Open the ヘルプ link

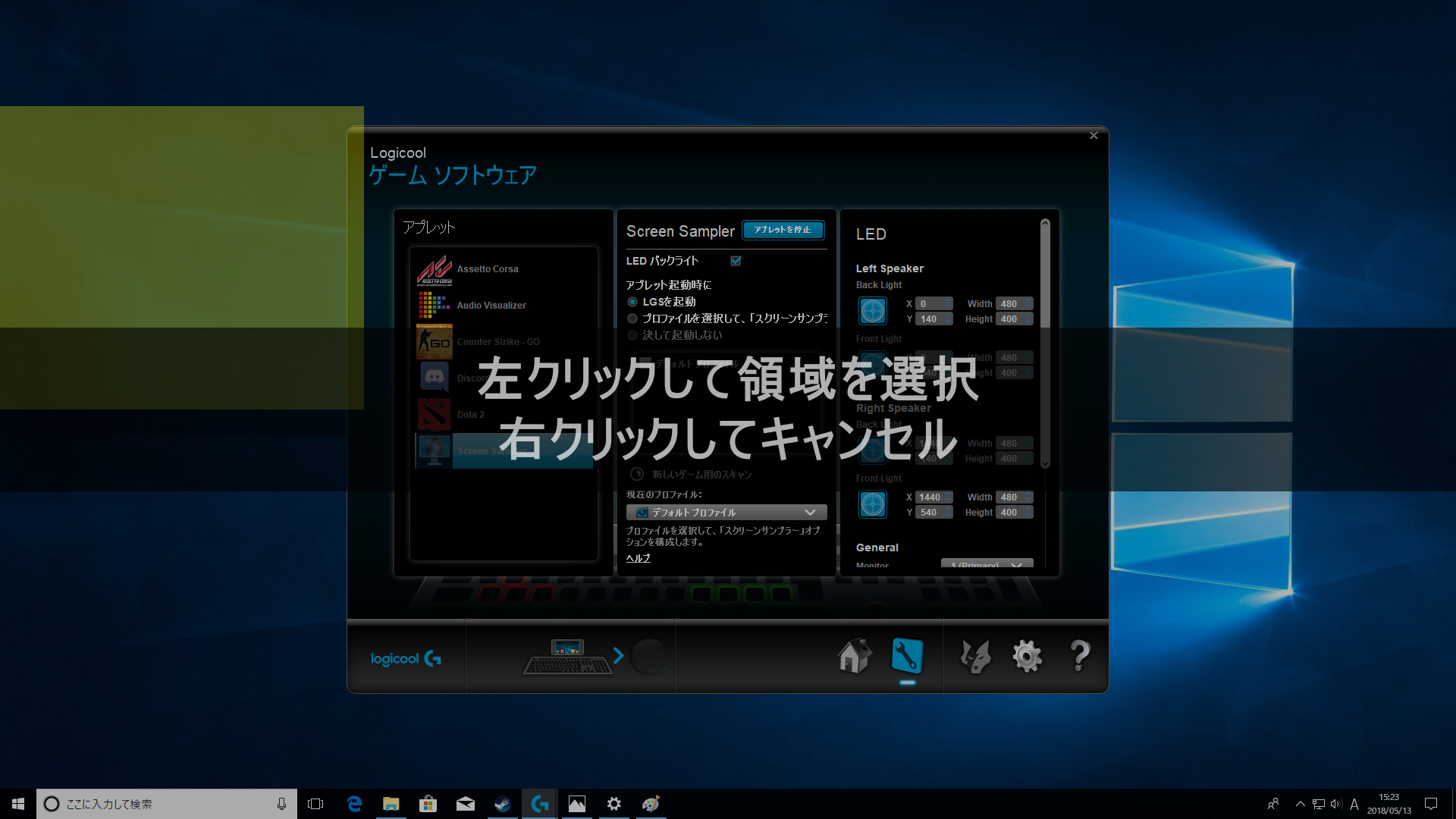(638, 558)
